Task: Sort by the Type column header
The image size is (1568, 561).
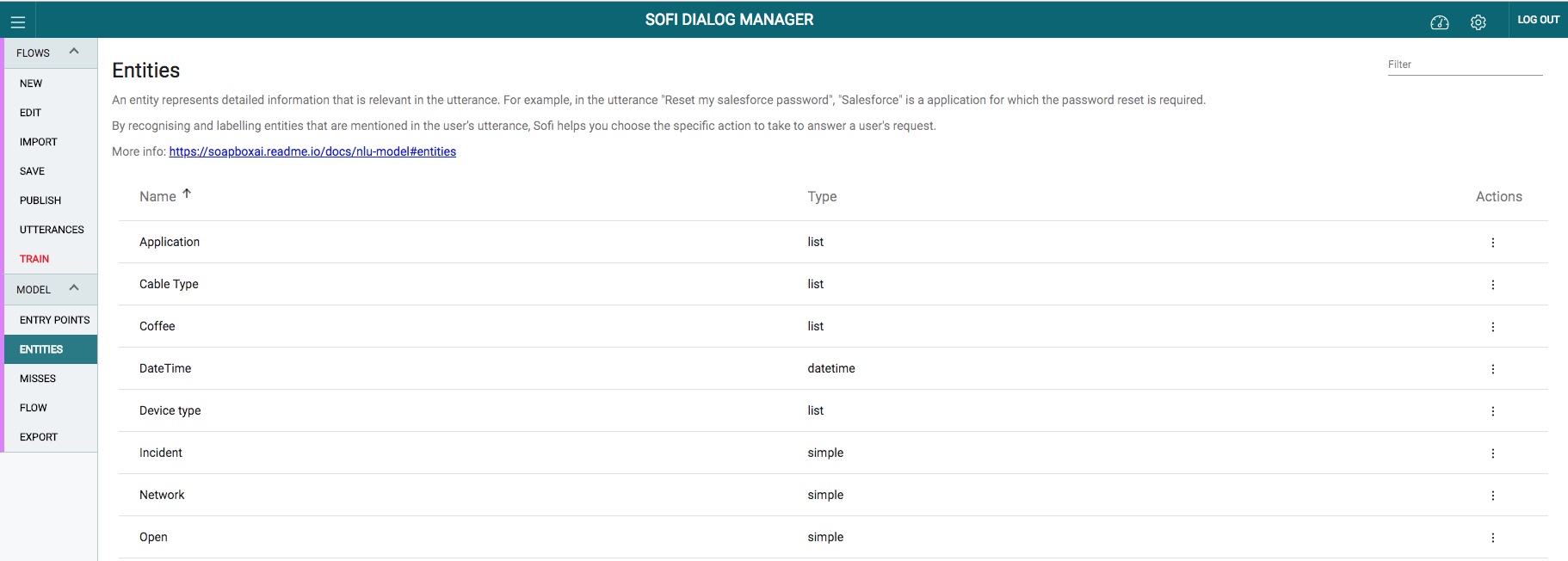Action: pyautogui.click(x=822, y=197)
